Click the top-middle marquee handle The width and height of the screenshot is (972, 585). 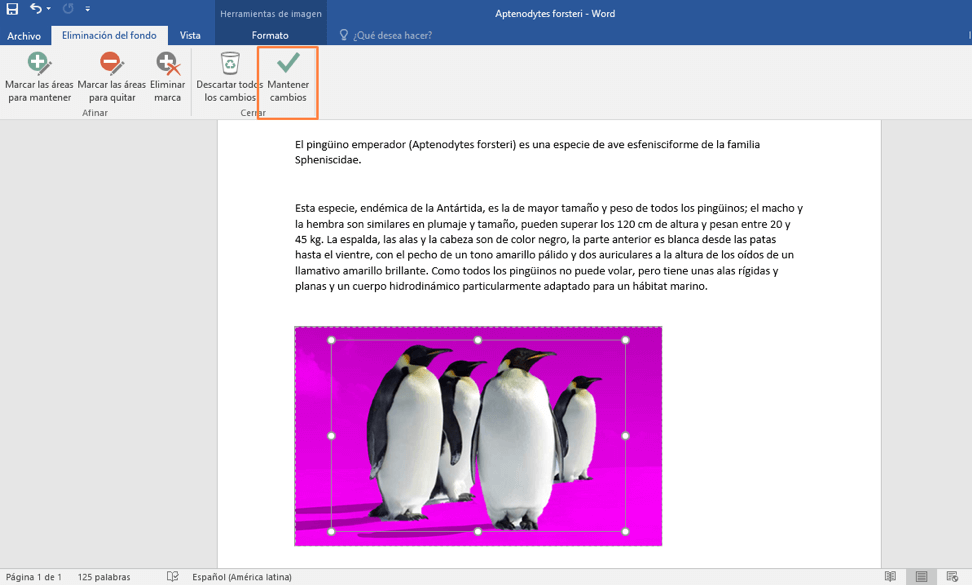(x=478, y=340)
